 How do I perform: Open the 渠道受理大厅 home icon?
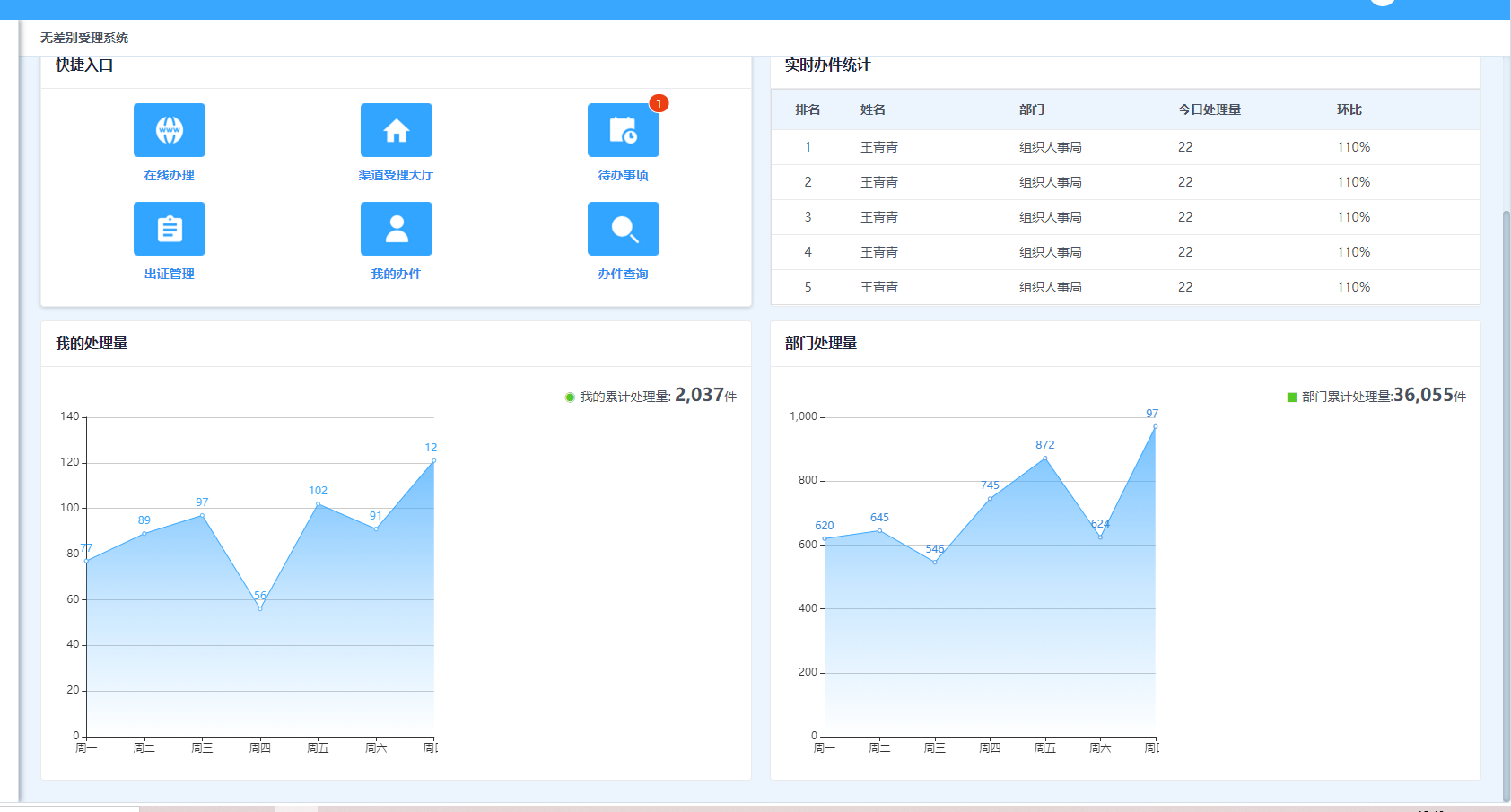coord(397,130)
